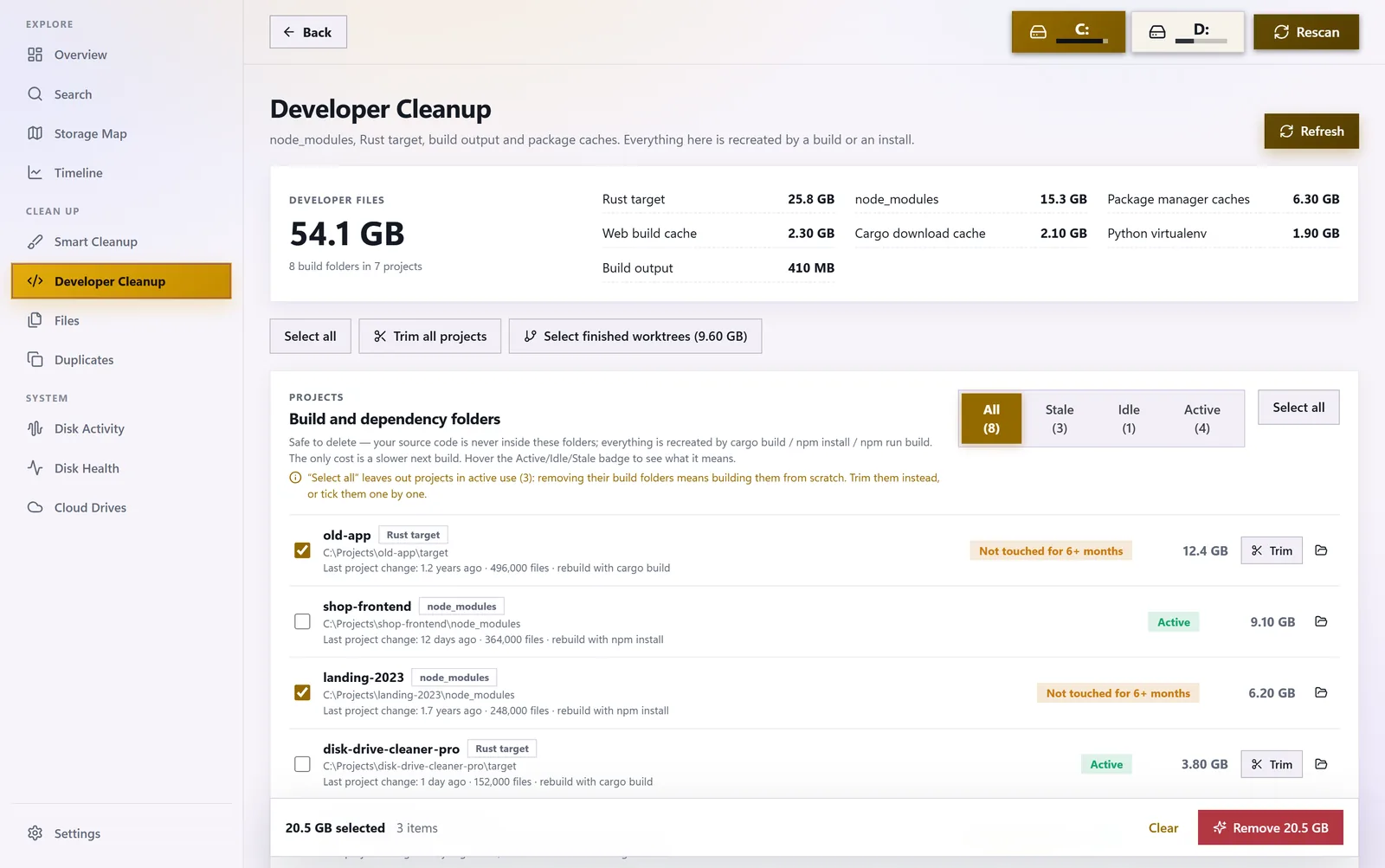Open Smart Cleanup from the sidebar
The image size is (1385, 868).
point(121,241)
